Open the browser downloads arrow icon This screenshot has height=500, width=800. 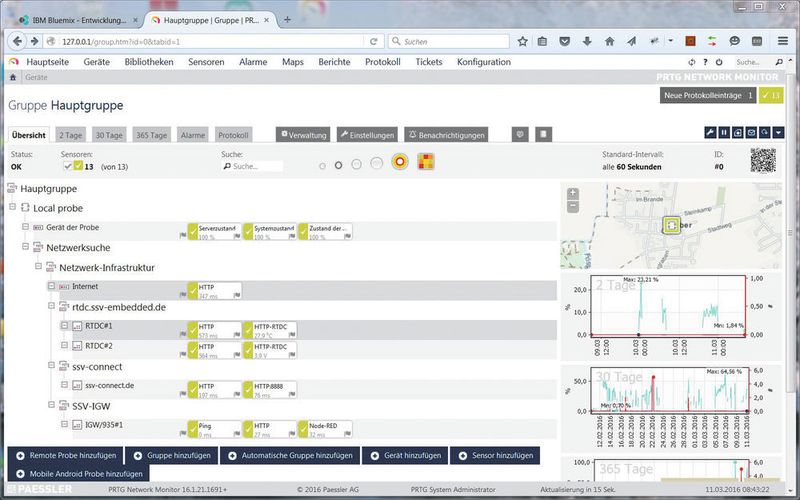pyautogui.click(x=587, y=41)
